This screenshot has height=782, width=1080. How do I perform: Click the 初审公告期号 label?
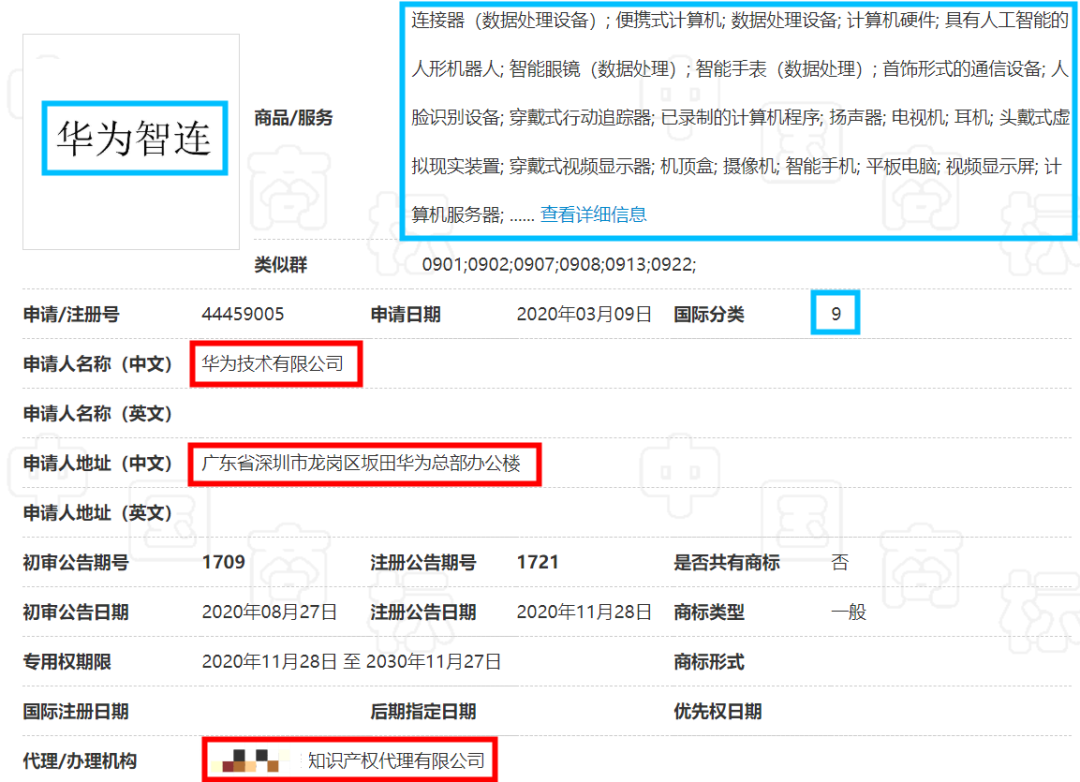click(x=76, y=562)
